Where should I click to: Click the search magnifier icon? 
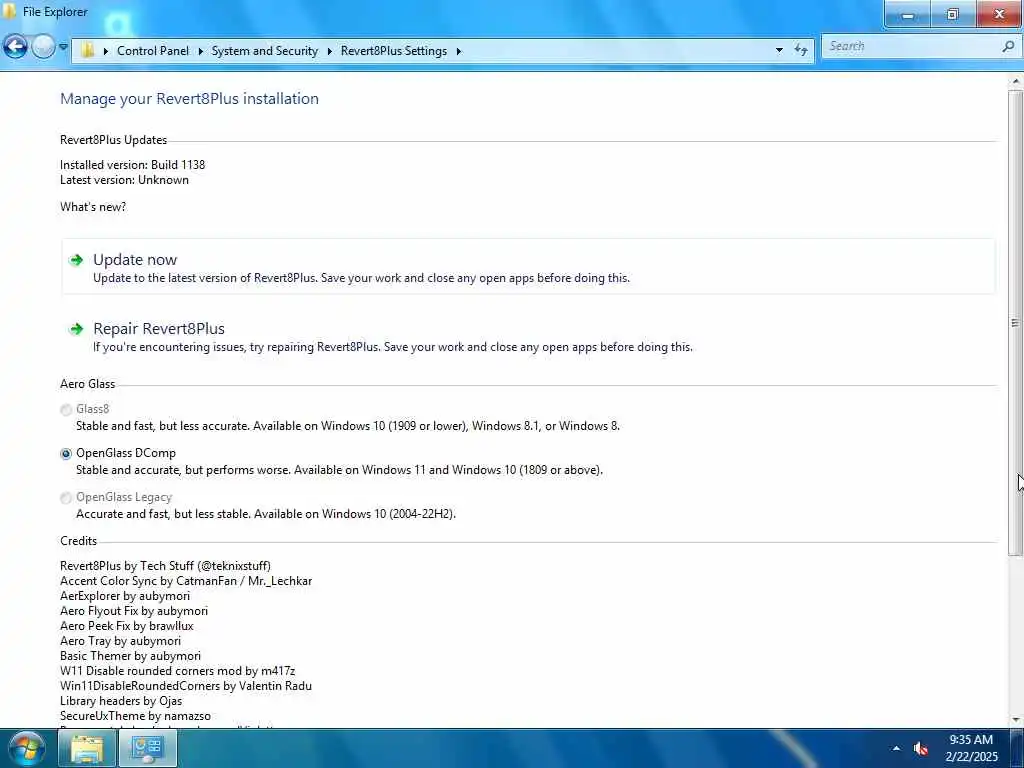[1009, 46]
